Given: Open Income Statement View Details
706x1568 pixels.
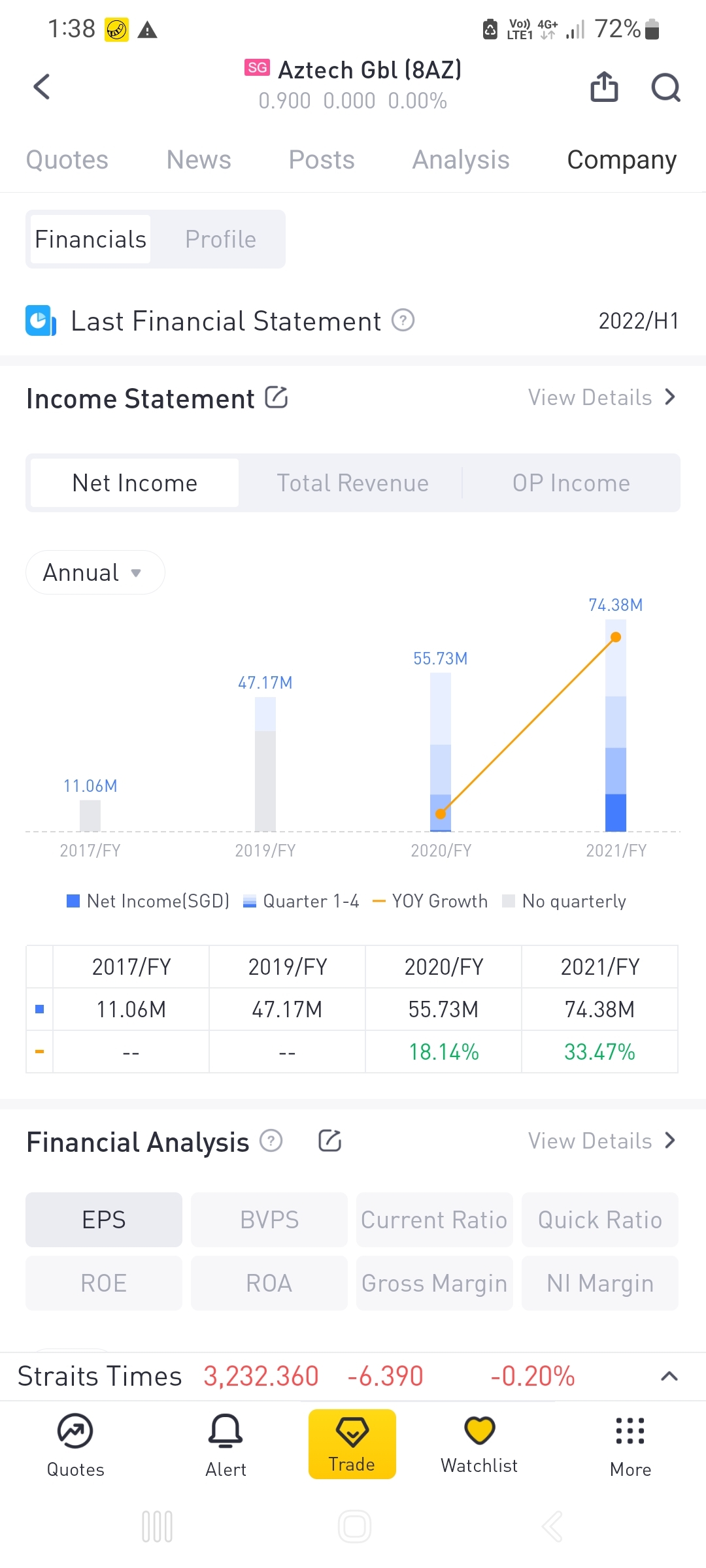Looking at the screenshot, I should (x=601, y=397).
